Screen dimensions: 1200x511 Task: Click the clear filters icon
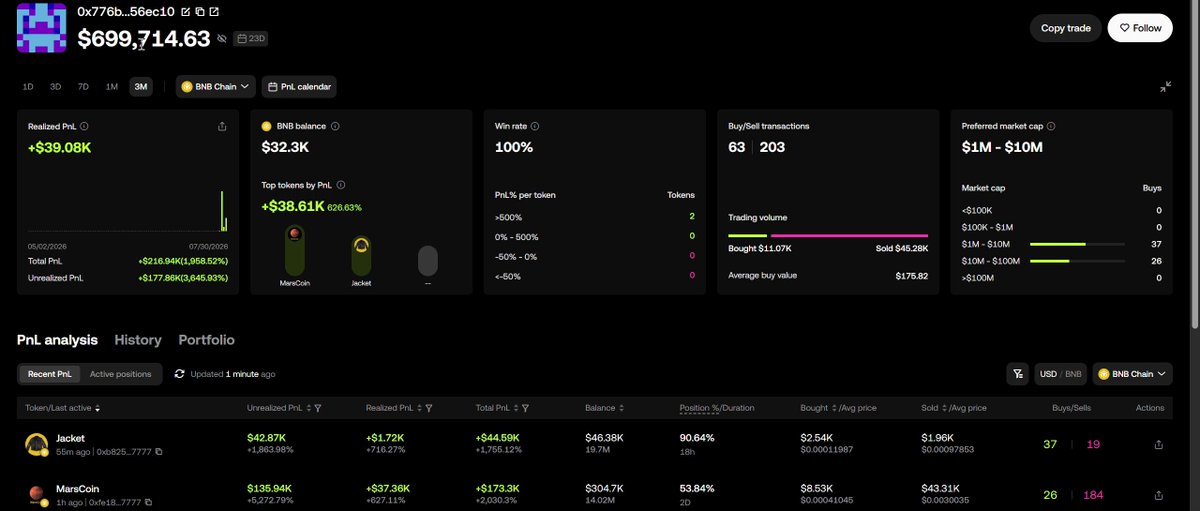point(1018,374)
